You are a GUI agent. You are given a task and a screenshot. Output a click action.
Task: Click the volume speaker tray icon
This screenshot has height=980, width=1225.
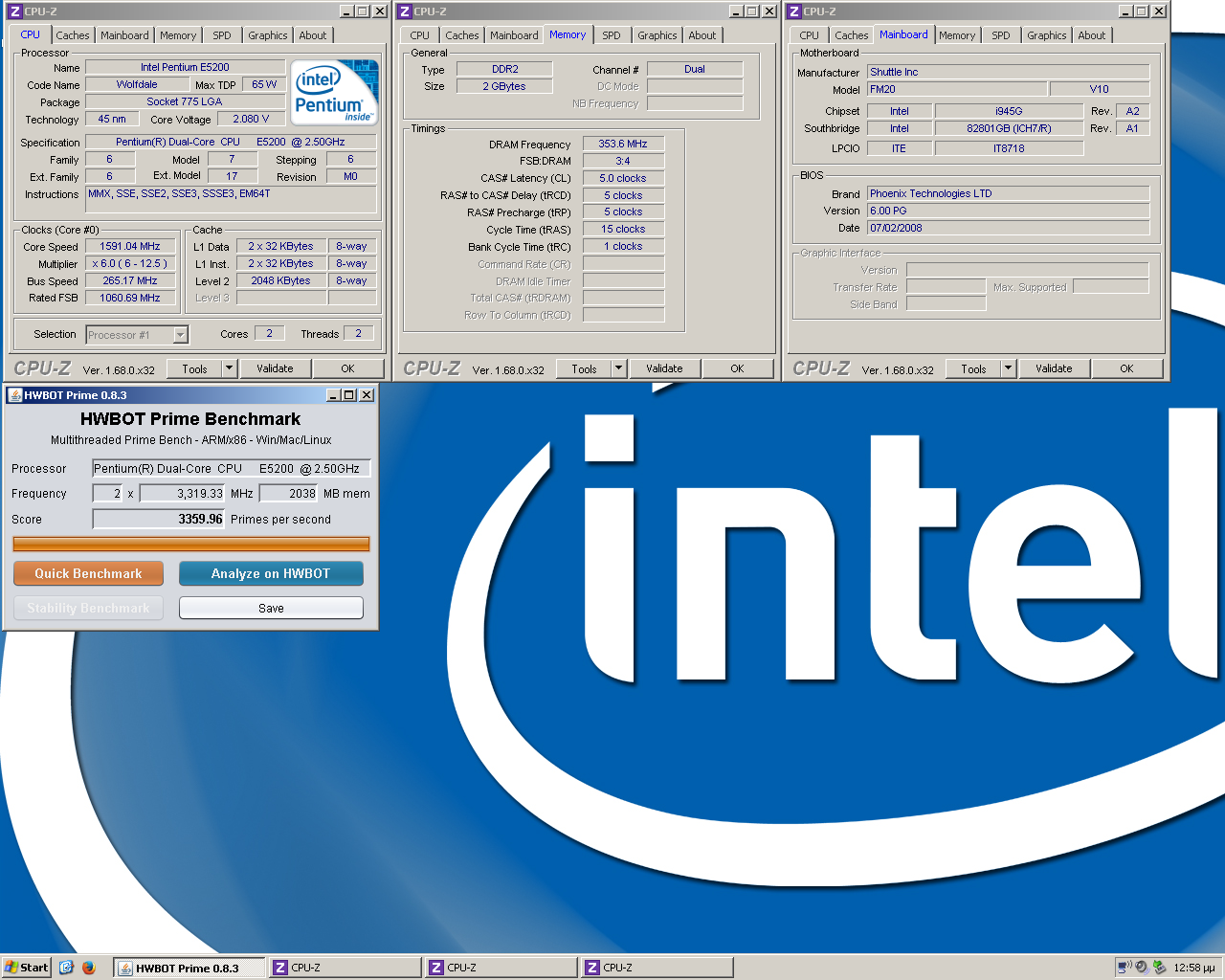[x=1142, y=968]
